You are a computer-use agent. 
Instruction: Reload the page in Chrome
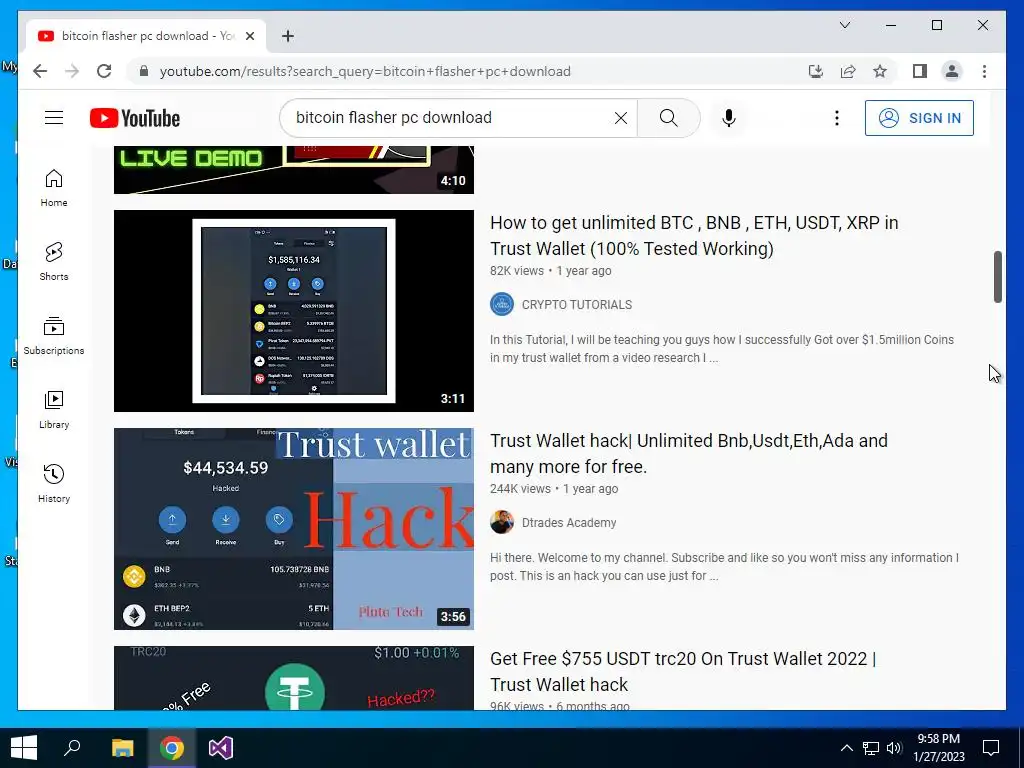tap(104, 71)
